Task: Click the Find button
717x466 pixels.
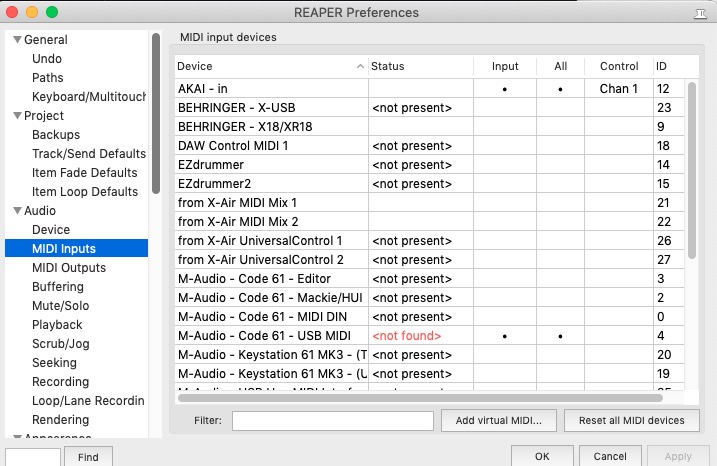Action: pos(87,457)
